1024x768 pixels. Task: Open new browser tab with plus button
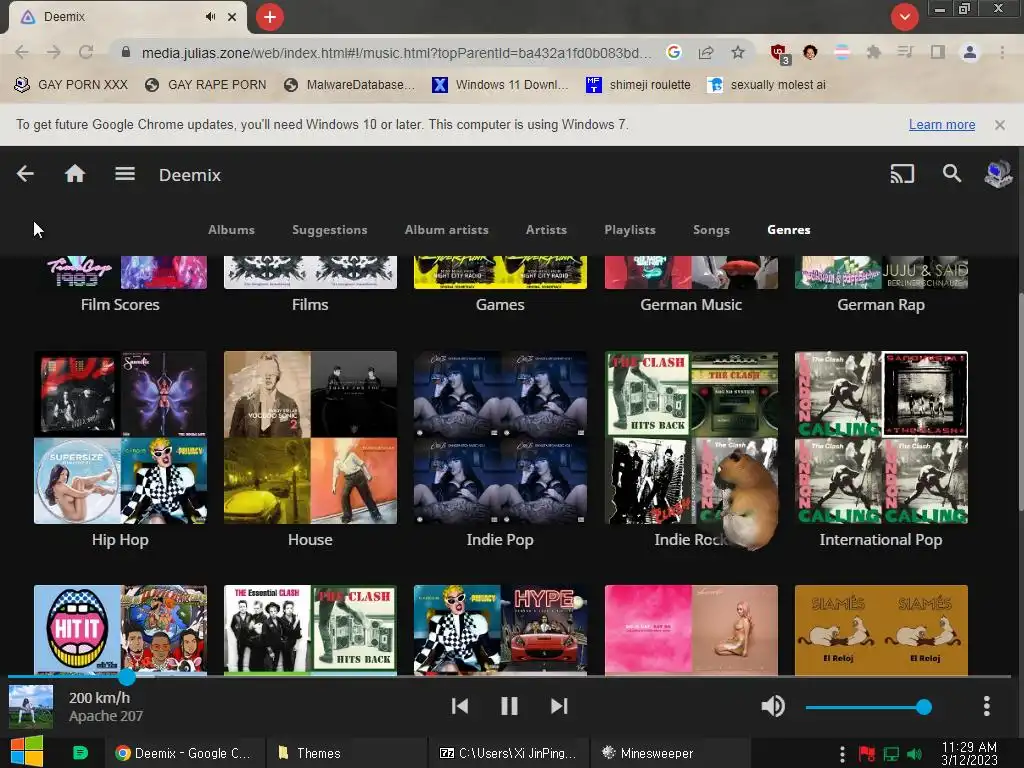pos(270,17)
